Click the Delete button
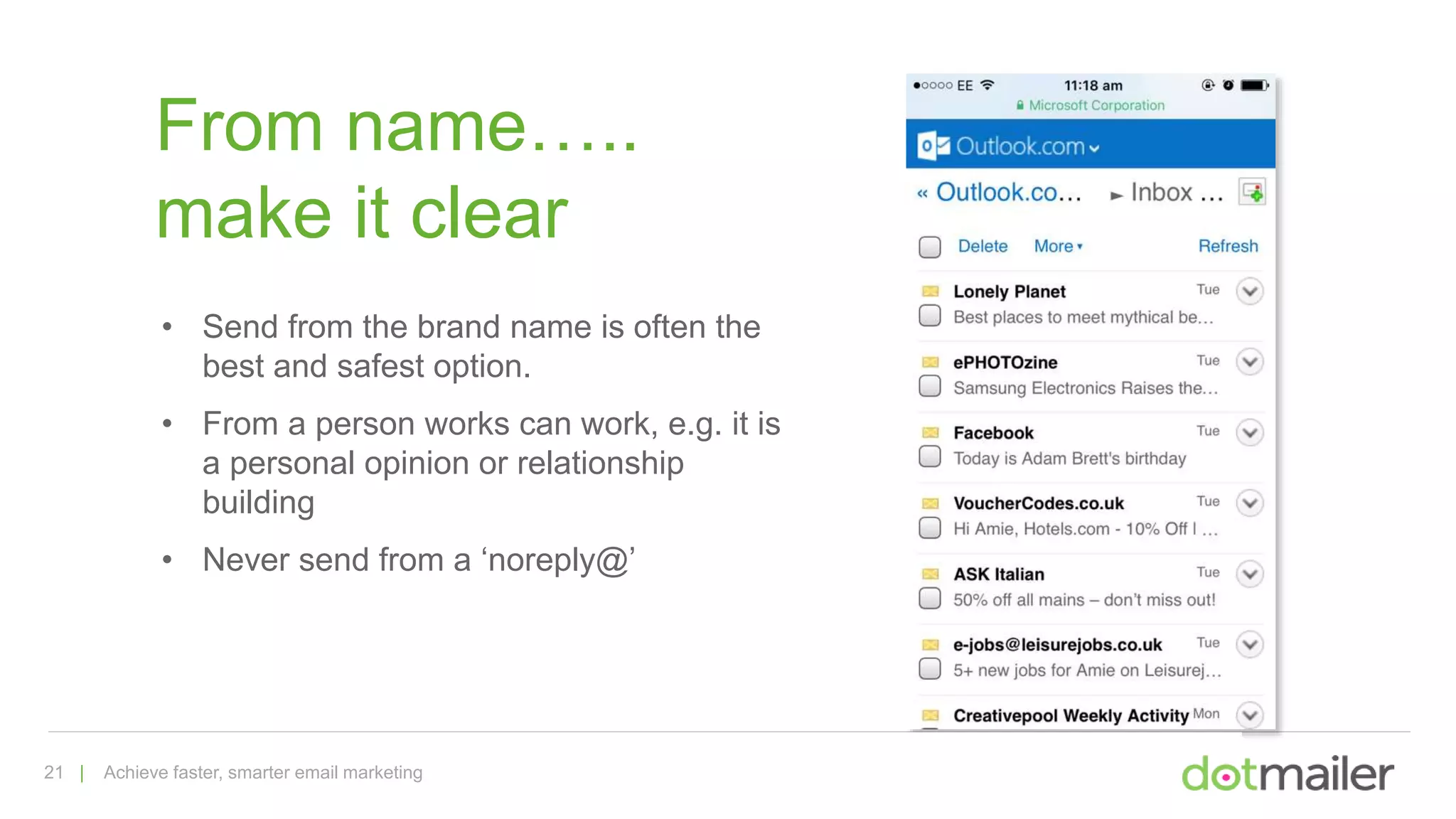Viewport: 1456px width, 819px height. [983, 246]
